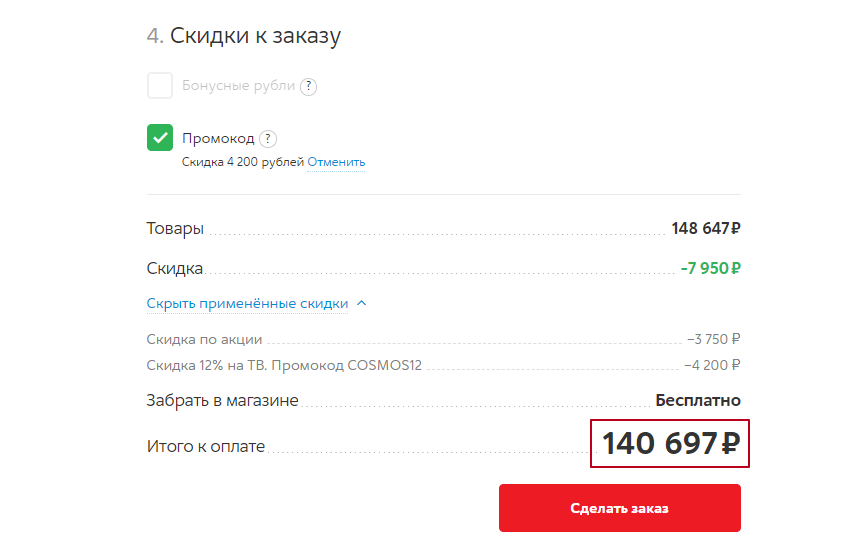
Task: Click the Итого к оплате label
Action: pos(206,447)
